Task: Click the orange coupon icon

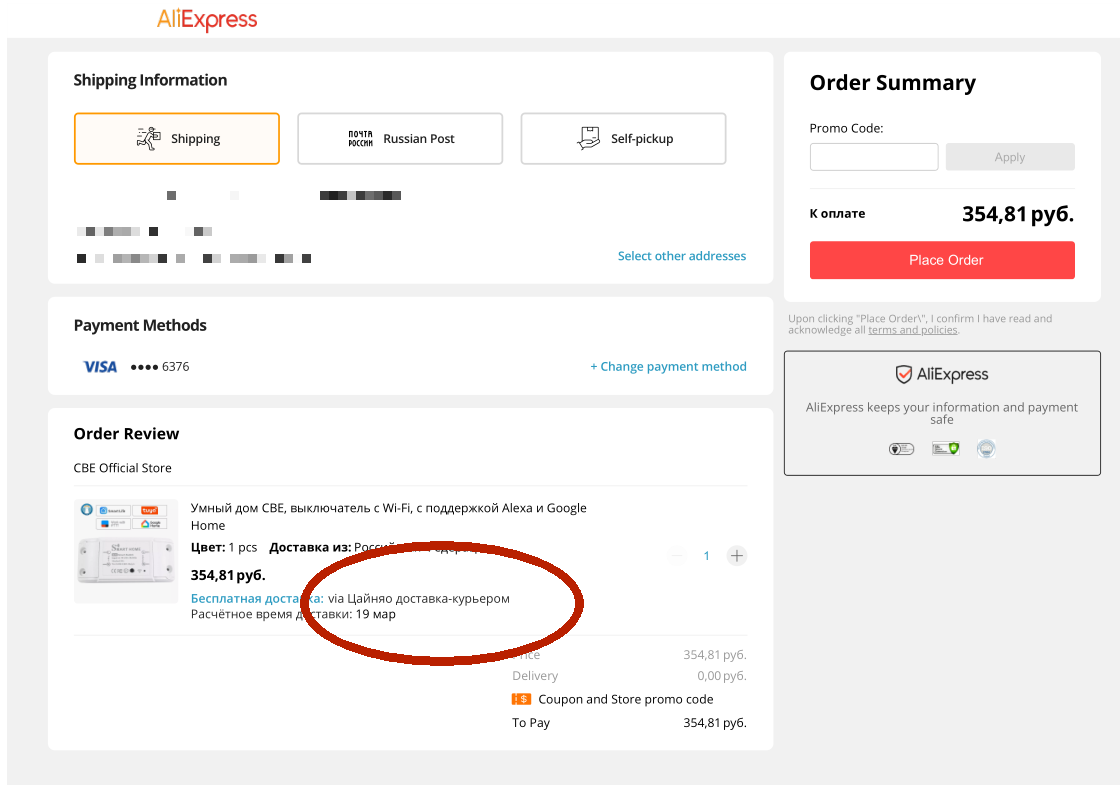Action: coord(521,699)
